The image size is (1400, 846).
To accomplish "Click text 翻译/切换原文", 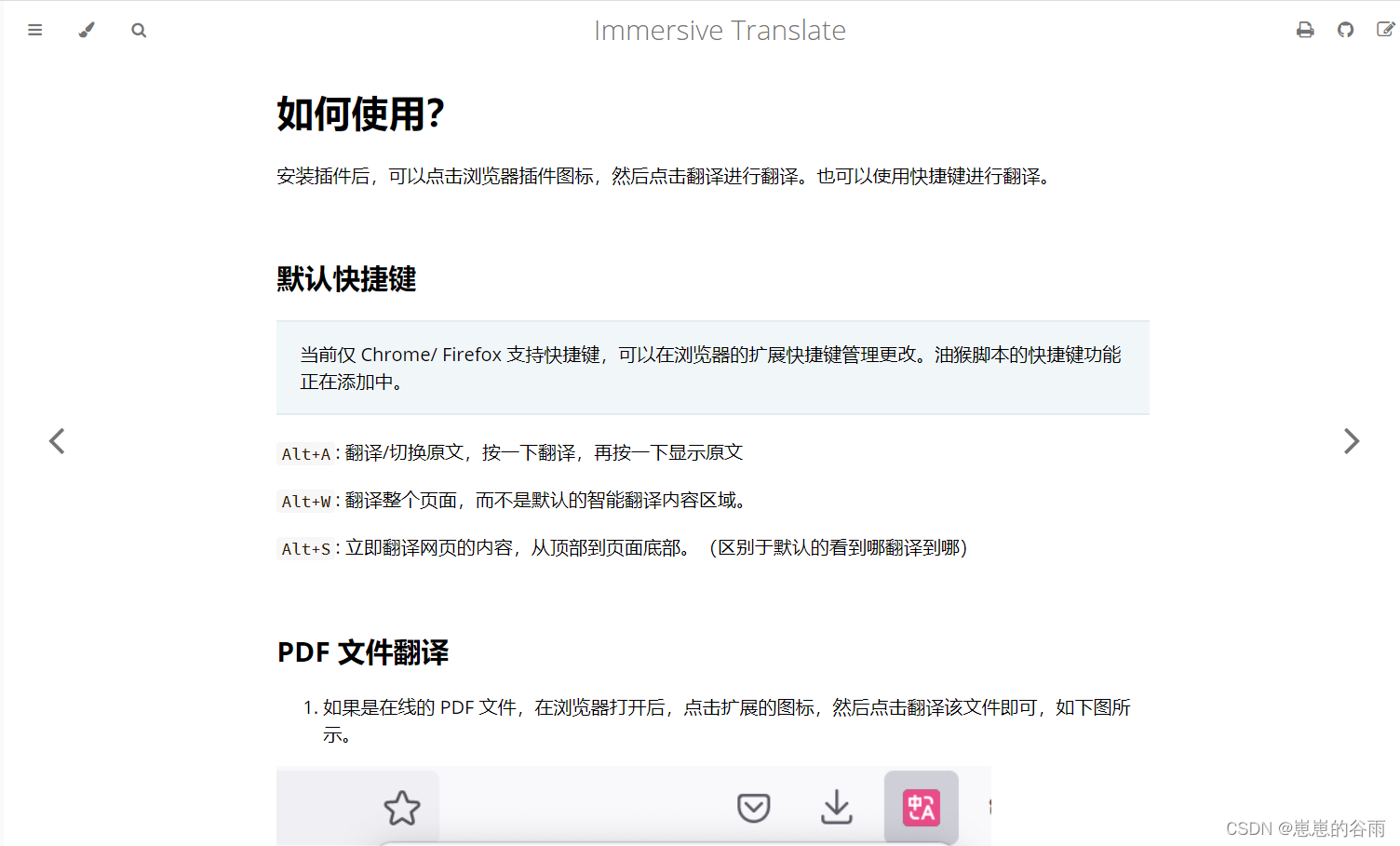I will 404,453.
